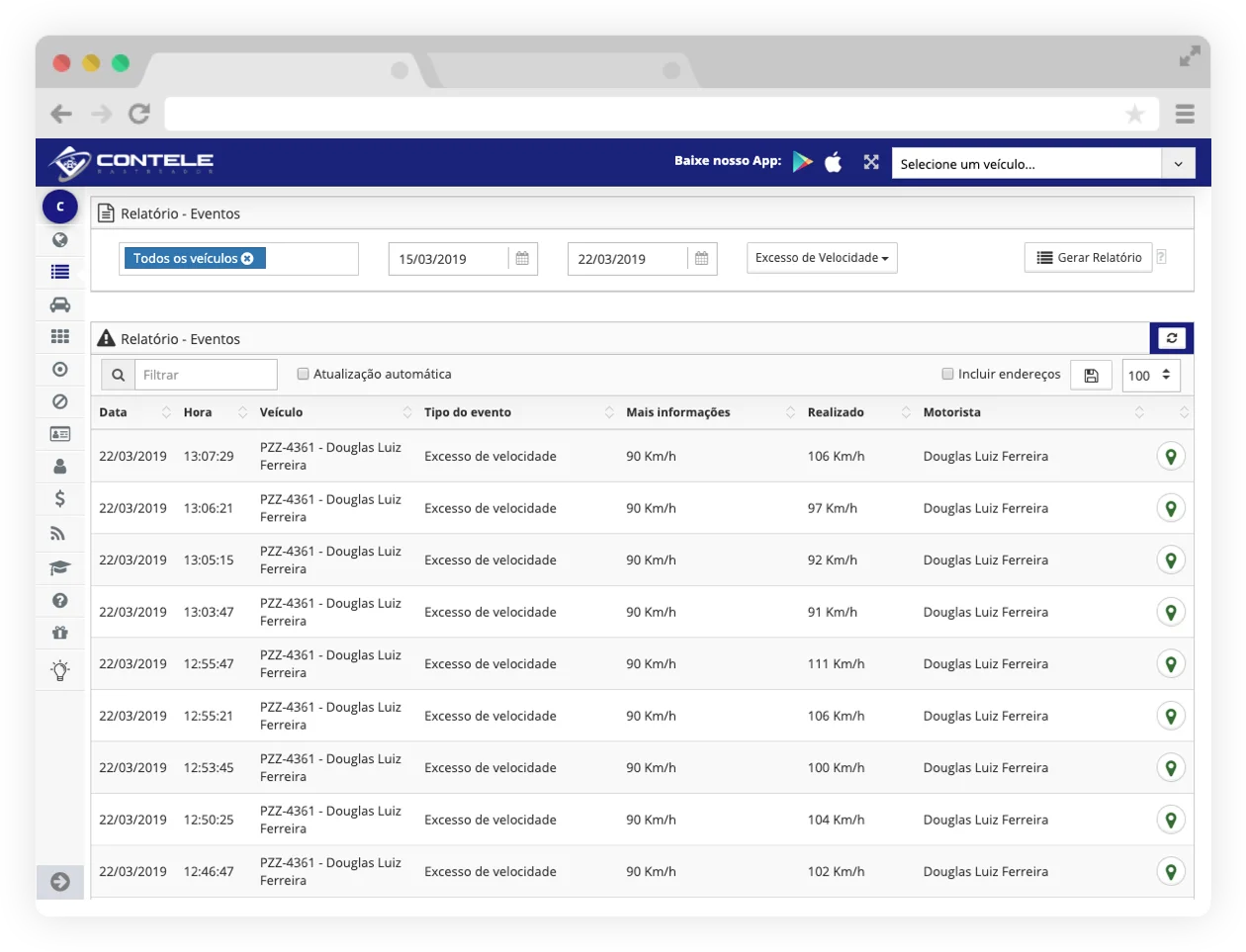
Task: Expand the Selecione um veículo dropdown
Action: [x=1178, y=164]
